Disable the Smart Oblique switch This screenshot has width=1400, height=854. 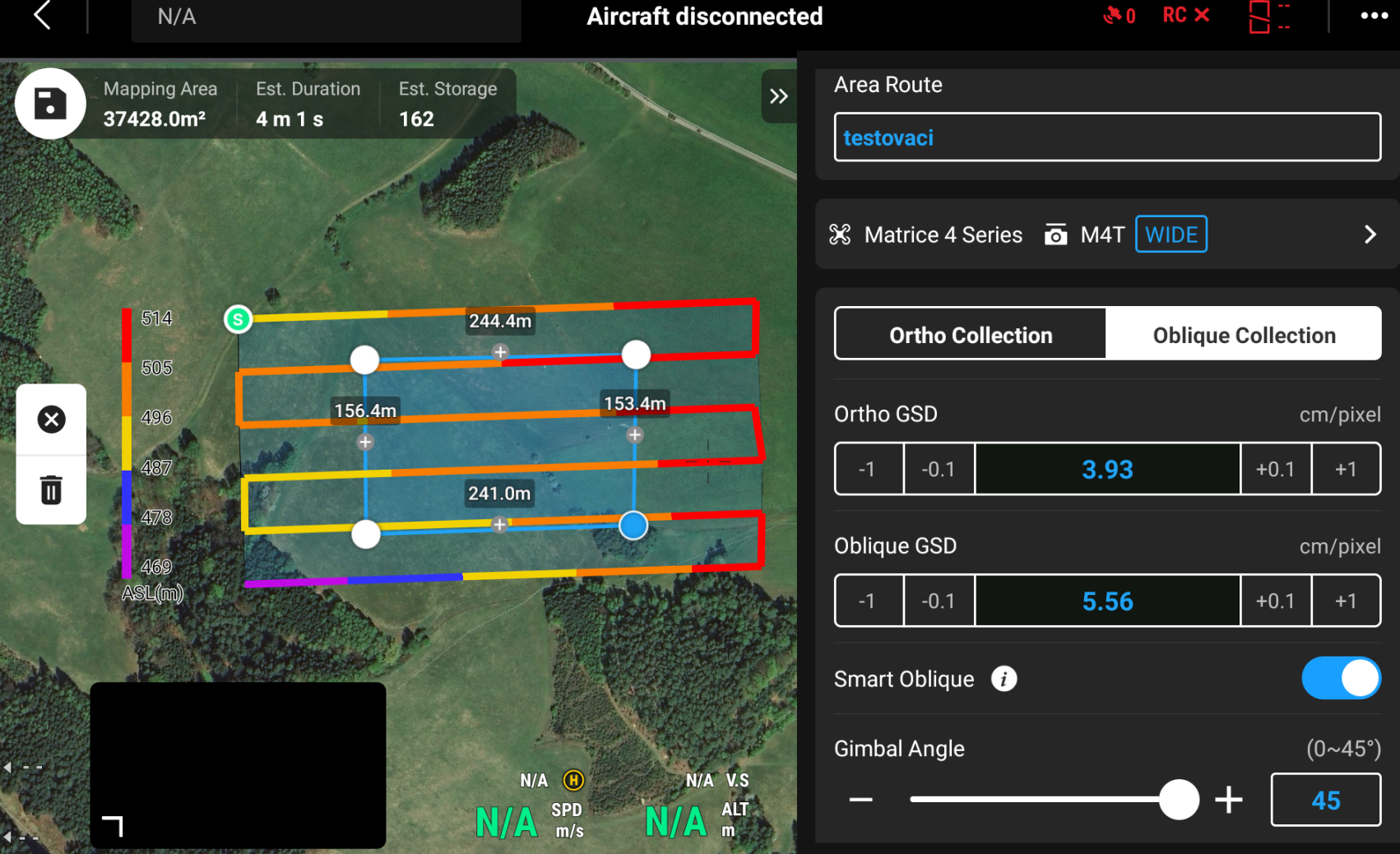(1340, 679)
